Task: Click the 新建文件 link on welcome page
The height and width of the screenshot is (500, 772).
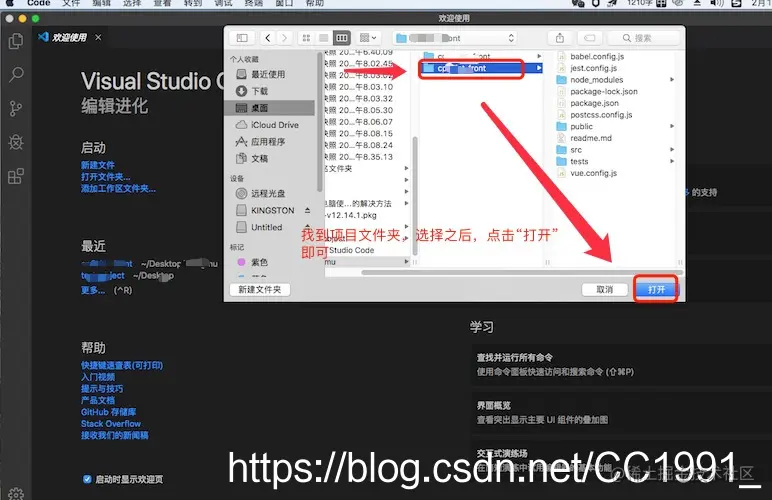Action: pyautogui.click(x=98, y=165)
